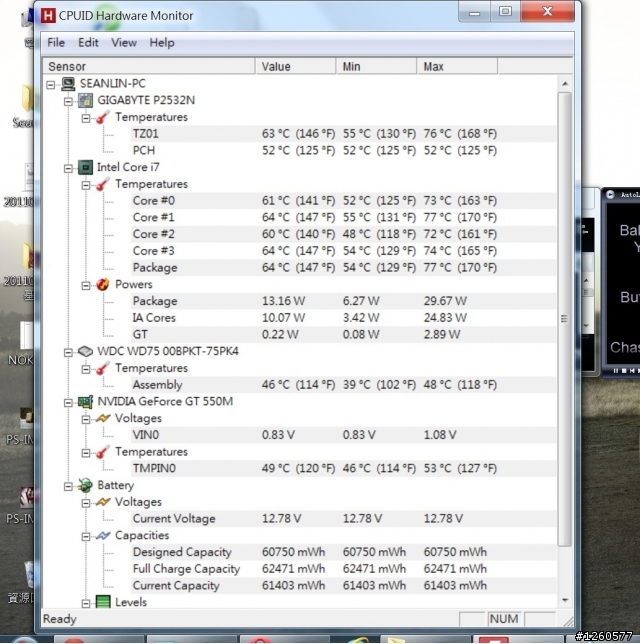640x644 pixels.
Task: Collapse the SEANLIN-PC root node
Action: (51, 85)
